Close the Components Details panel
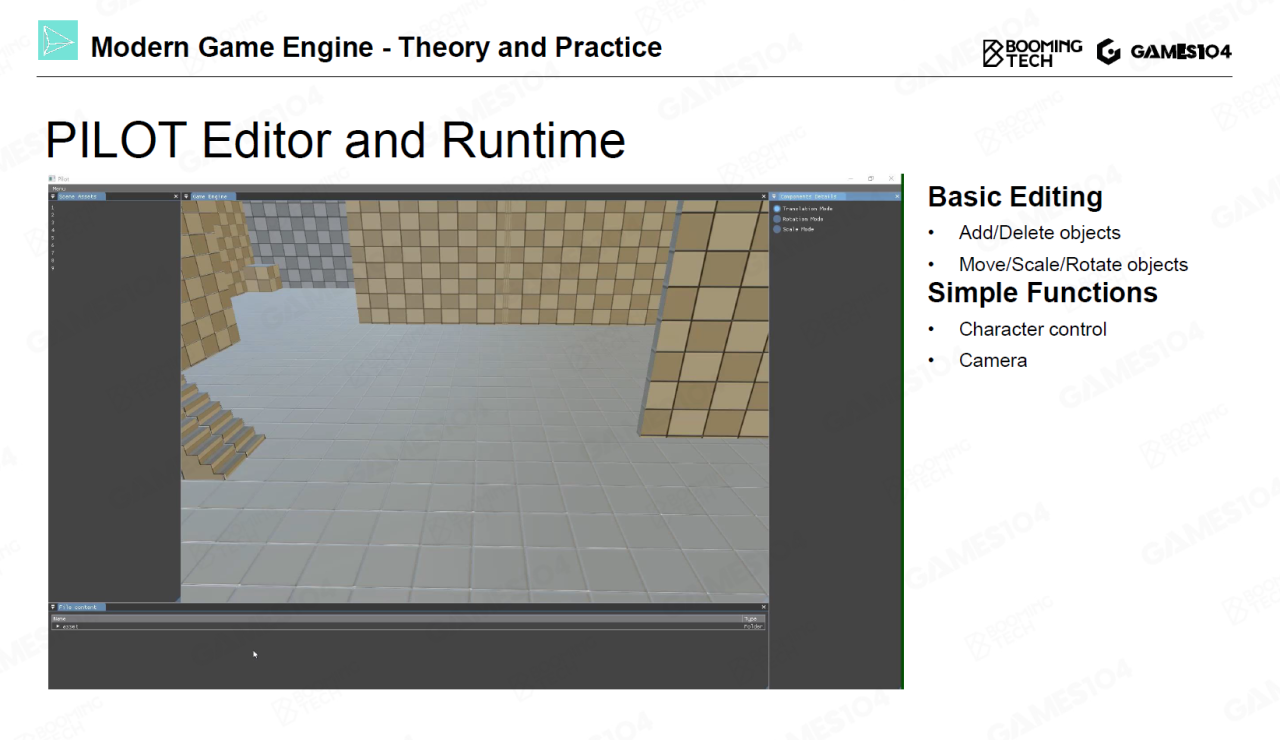The width and height of the screenshot is (1280, 740). pyautogui.click(x=897, y=197)
